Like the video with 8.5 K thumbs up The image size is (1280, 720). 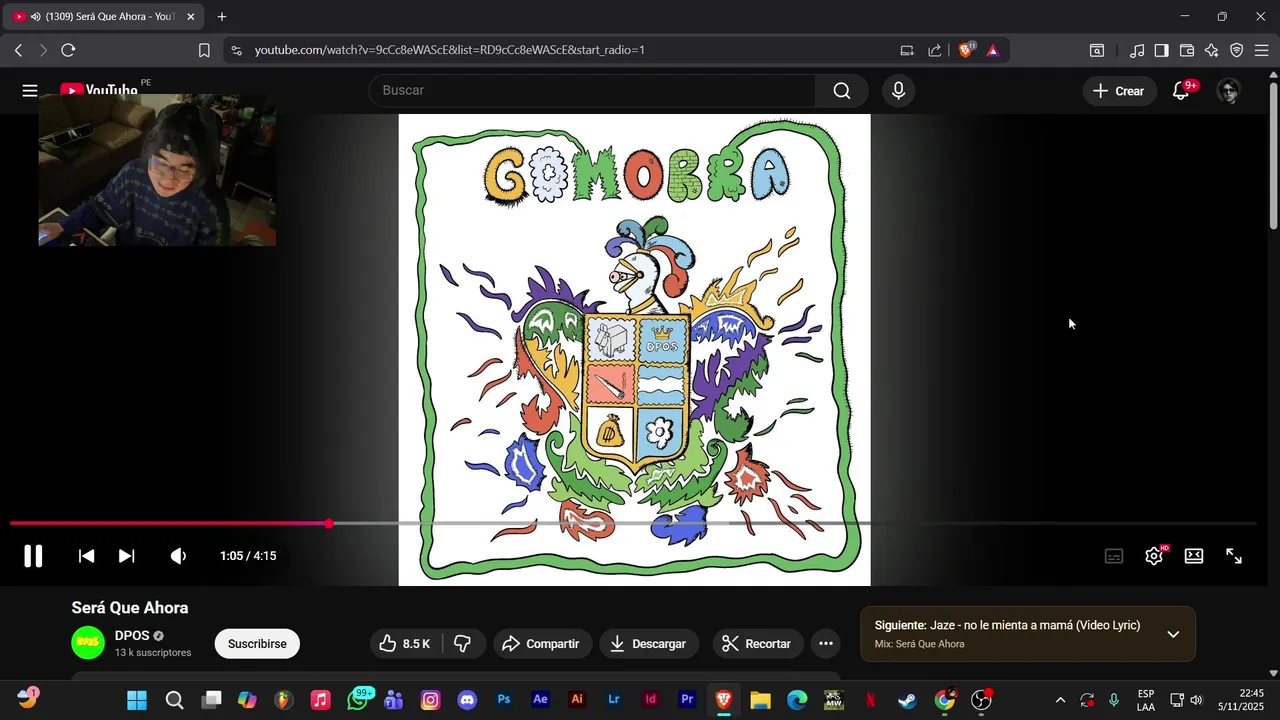(x=406, y=644)
